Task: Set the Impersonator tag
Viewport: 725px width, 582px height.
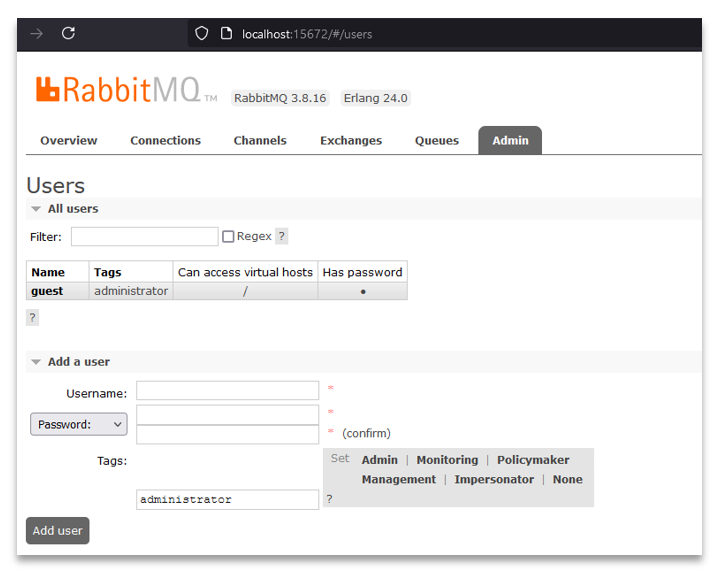Action: point(494,479)
